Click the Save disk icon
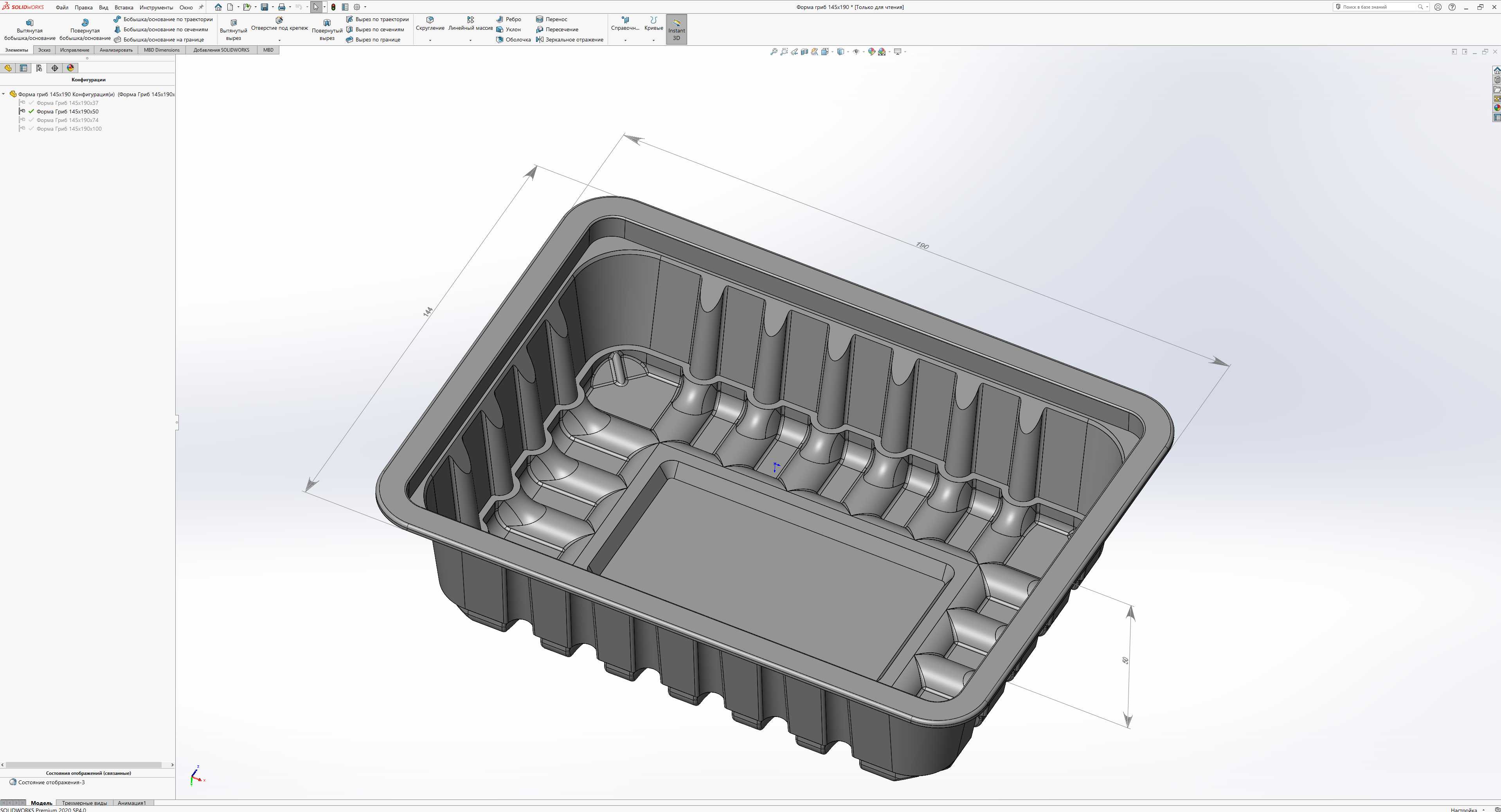 point(264,7)
